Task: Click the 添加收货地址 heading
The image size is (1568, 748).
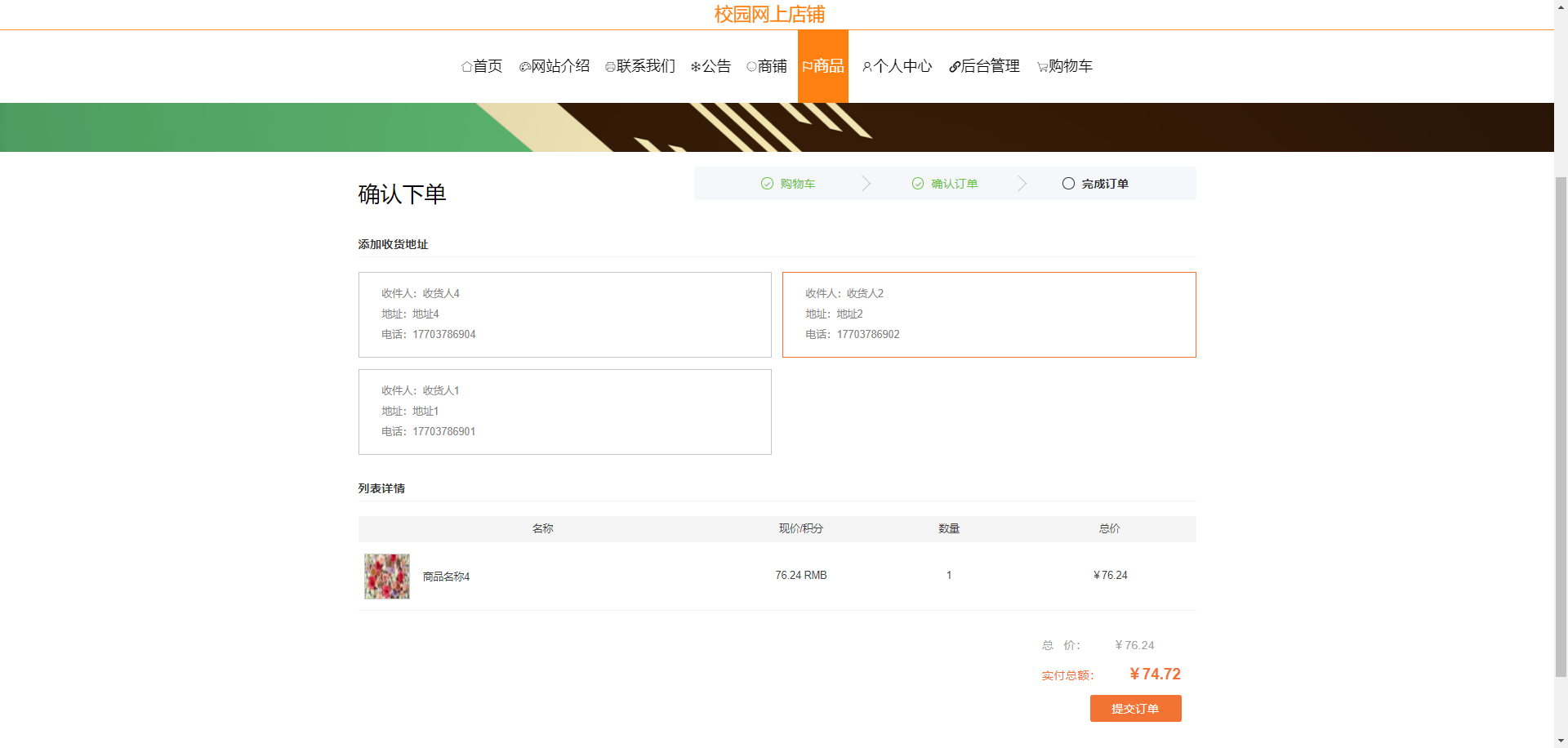Action: point(393,244)
